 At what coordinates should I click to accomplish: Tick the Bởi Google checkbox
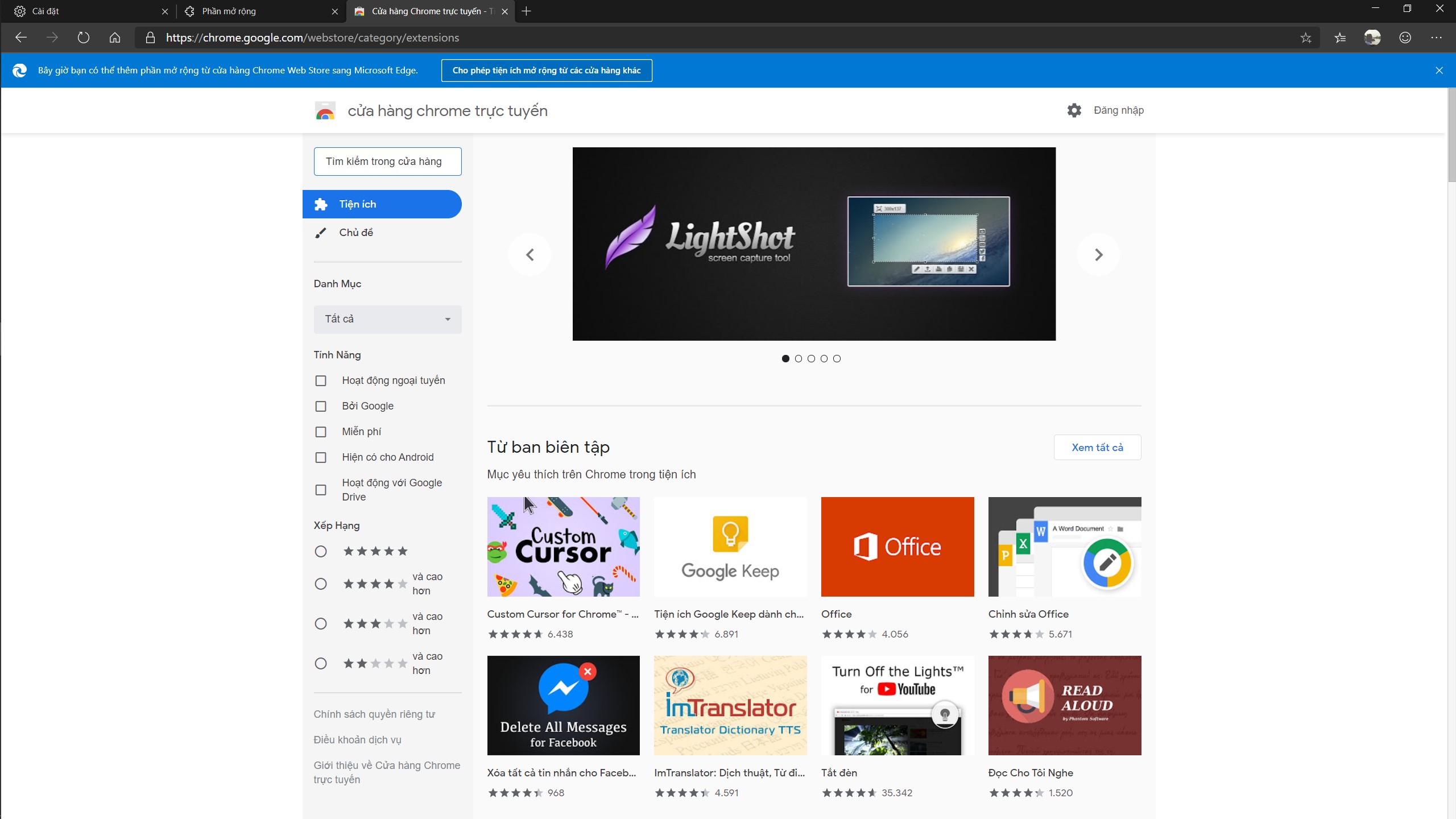(321, 406)
